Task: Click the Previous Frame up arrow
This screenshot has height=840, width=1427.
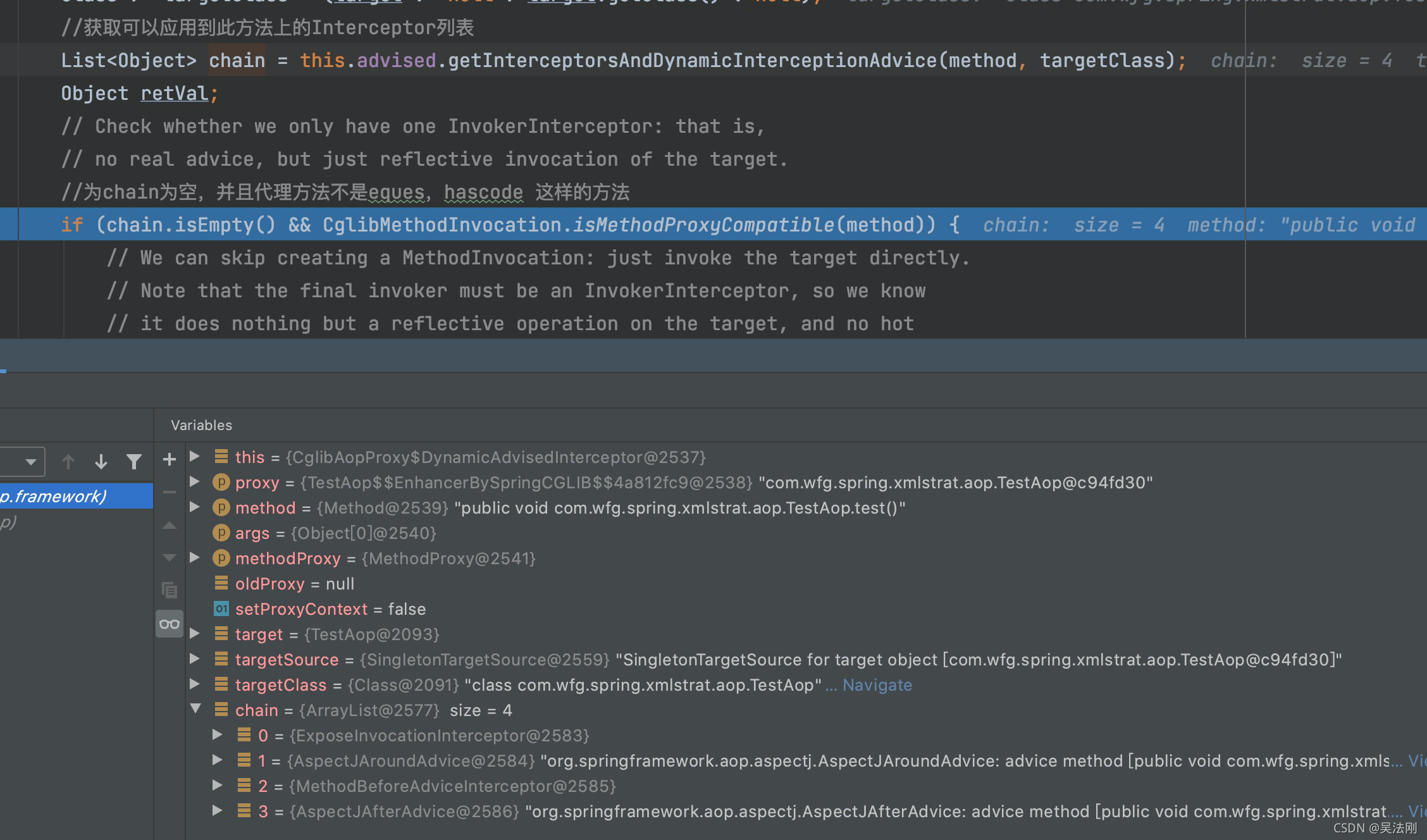Action: coord(68,462)
